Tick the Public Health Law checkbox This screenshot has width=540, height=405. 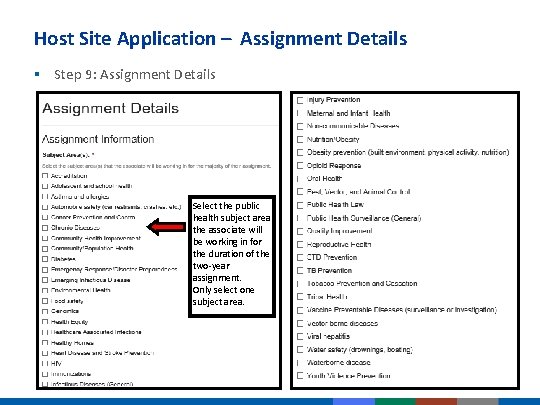(300, 205)
